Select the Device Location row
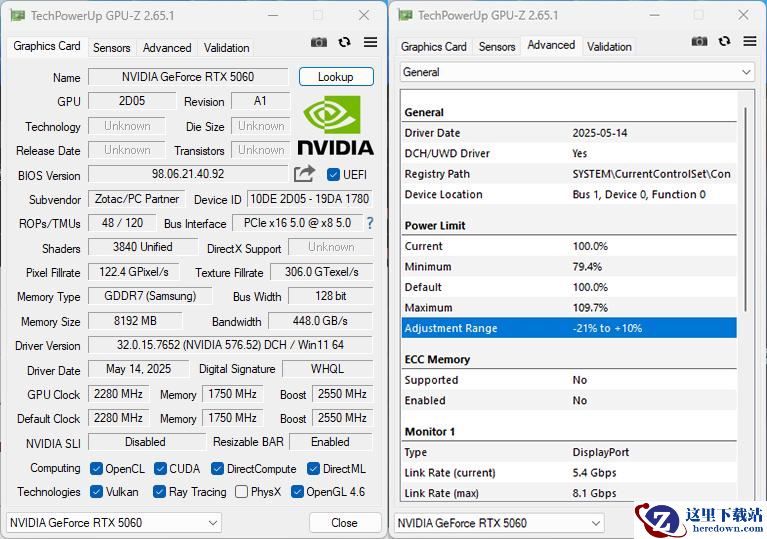Image resolution: width=767 pixels, height=539 pixels. click(569, 195)
